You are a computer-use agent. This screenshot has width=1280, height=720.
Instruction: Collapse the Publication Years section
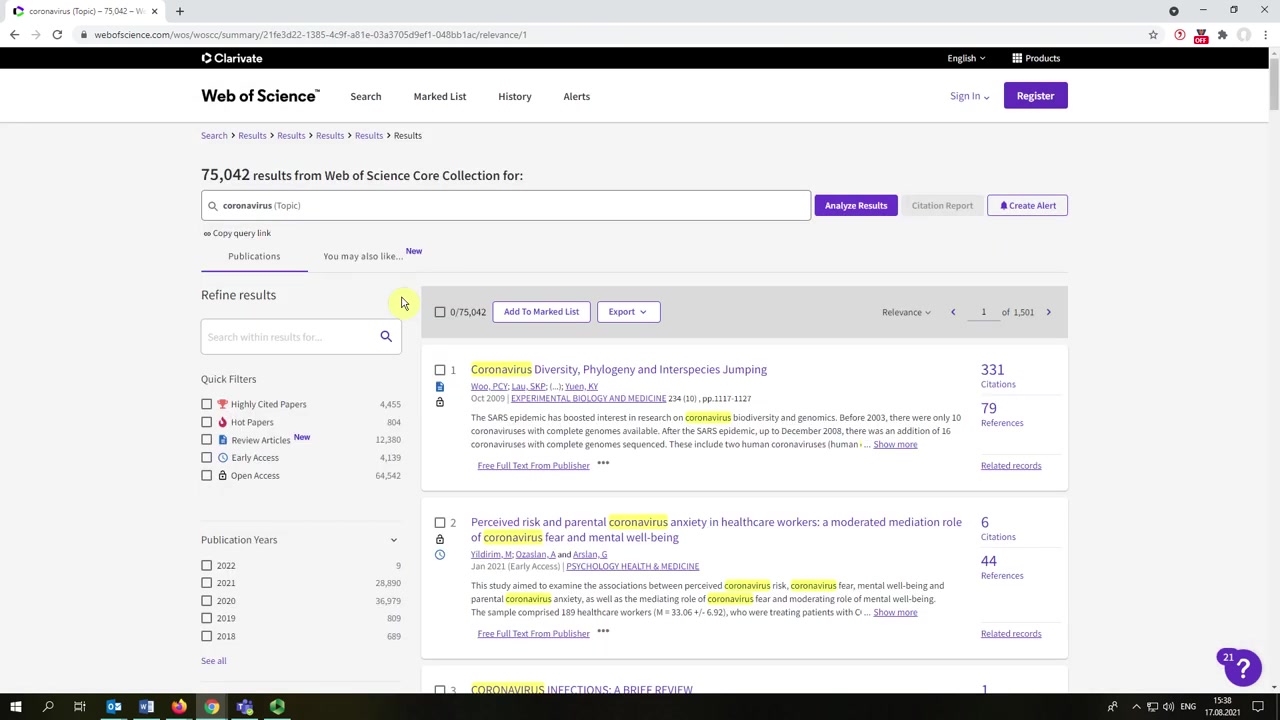point(393,540)
